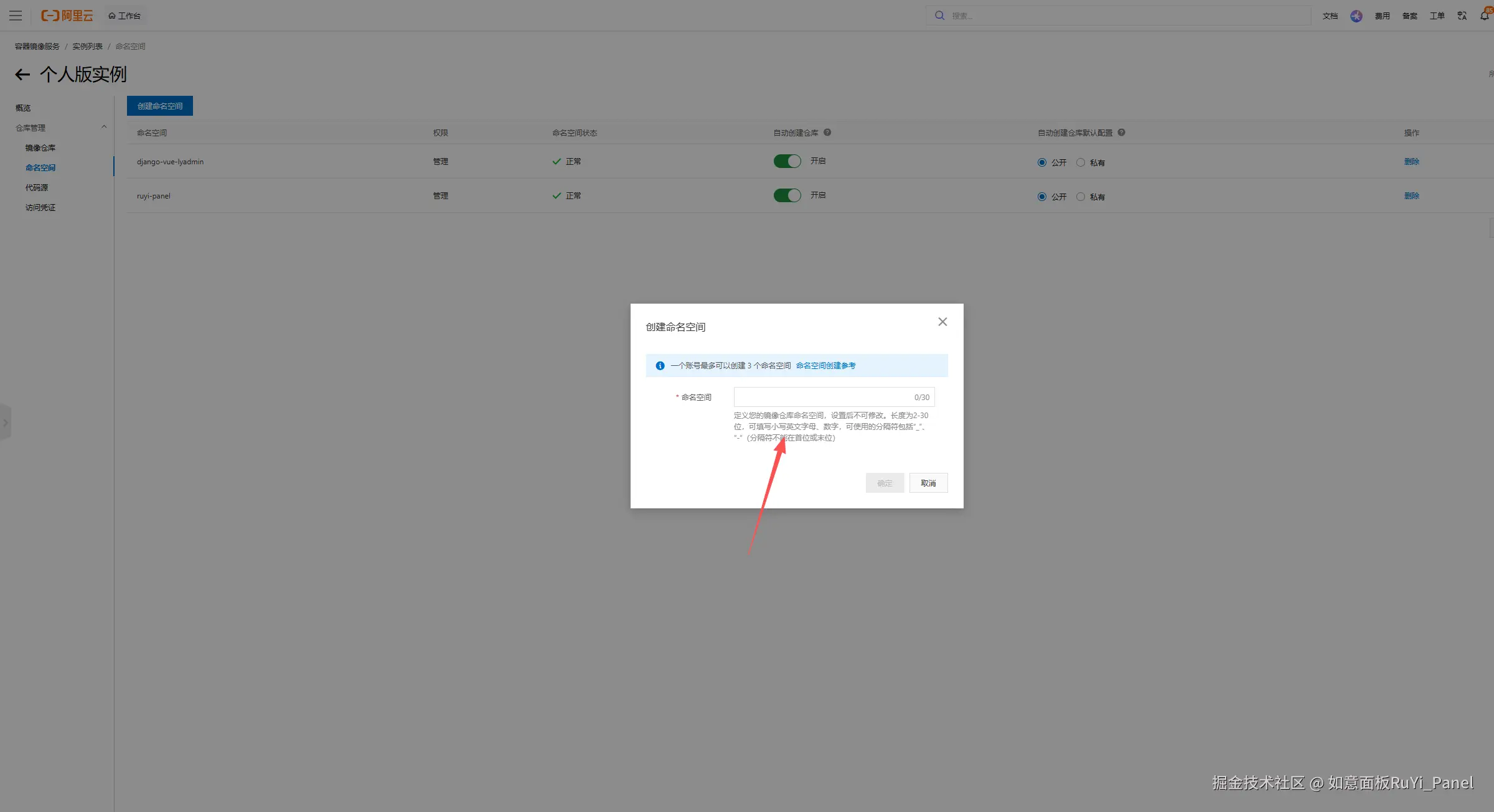Viewport: 1494px width, 812px height.
Task: Open the 工作台 workbench button
Action: (x=125, y=16)
